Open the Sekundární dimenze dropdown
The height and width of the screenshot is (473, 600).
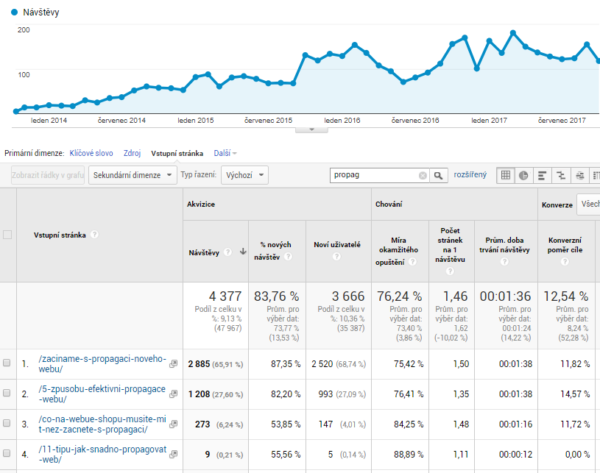tap(132, 175)
